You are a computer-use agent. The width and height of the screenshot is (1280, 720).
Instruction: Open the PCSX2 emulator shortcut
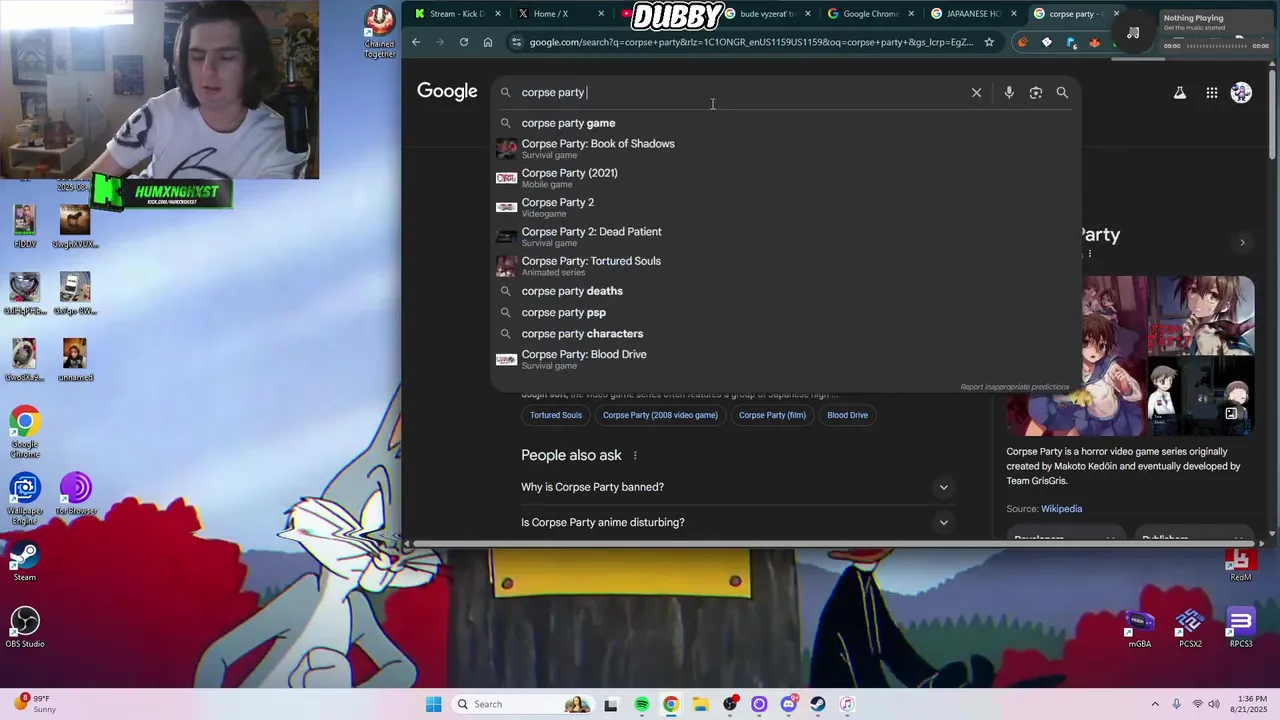coord(1190,629)
